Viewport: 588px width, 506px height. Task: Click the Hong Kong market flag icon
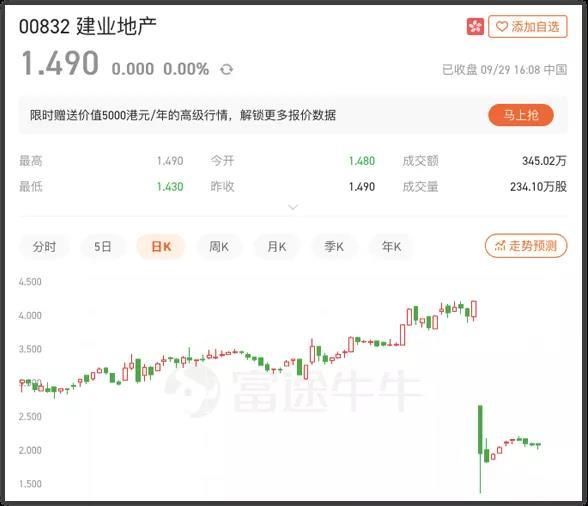pyautogui.click(x=475, y=27)
